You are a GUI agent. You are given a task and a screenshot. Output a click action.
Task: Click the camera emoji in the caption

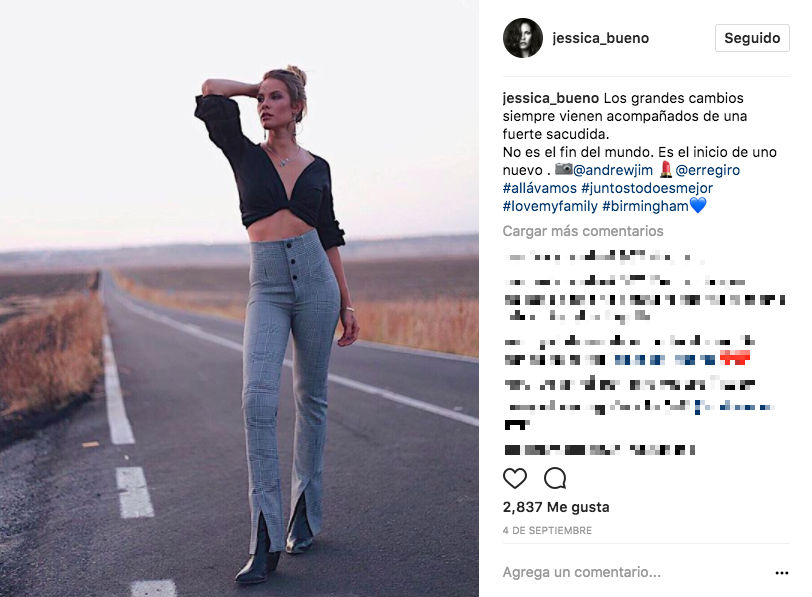tap(563, 169)
